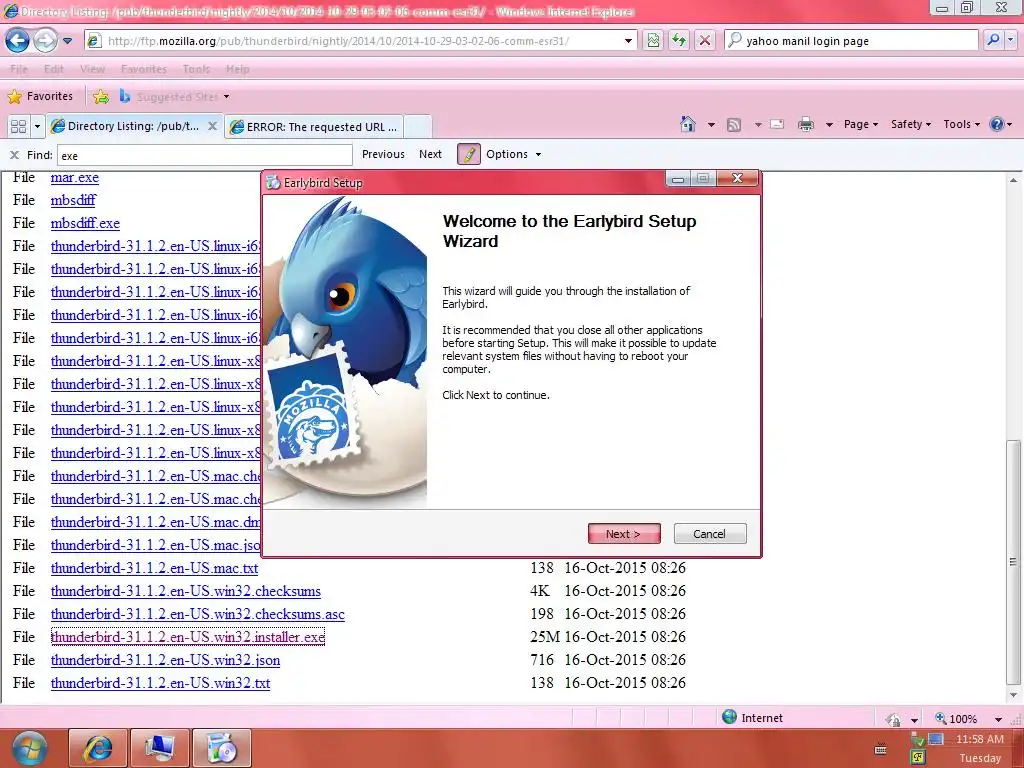Viewport: 1024px width, 768px height.
Task: Click the search magnifier button
Action: click(x=993, y=40)
